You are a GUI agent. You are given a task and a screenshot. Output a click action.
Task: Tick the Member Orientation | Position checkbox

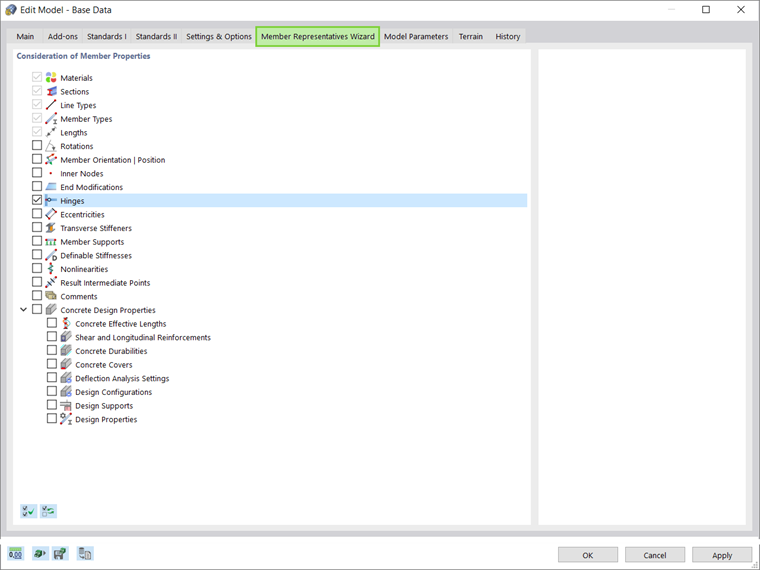pos(37,158)
